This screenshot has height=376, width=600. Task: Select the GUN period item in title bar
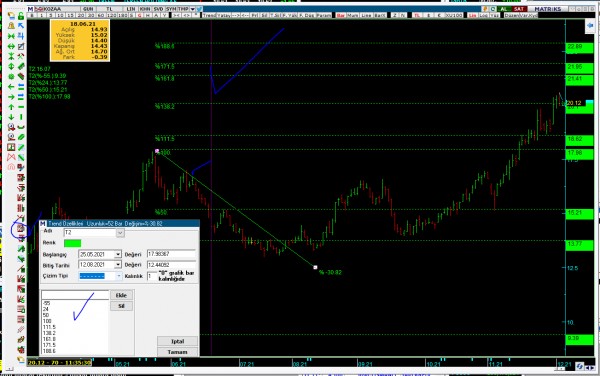click(88, 9)
